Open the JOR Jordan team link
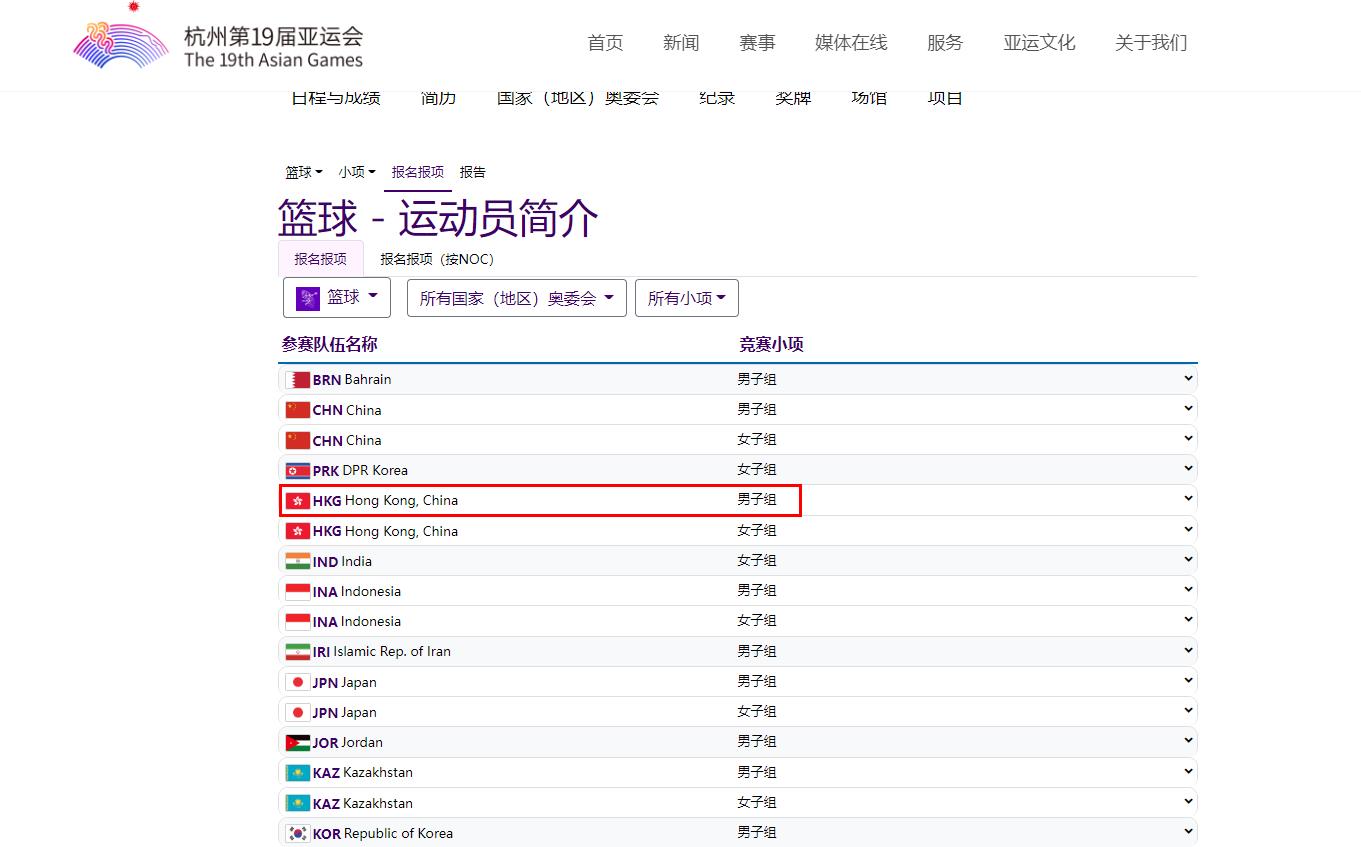Viewport: 1361px width, 847px height. click(x=348, y=742)
